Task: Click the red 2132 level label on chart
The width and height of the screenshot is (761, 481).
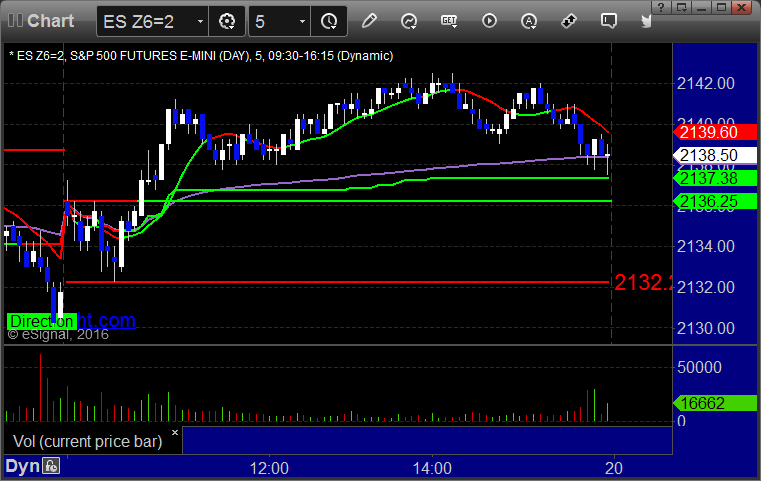Action: 643,282
